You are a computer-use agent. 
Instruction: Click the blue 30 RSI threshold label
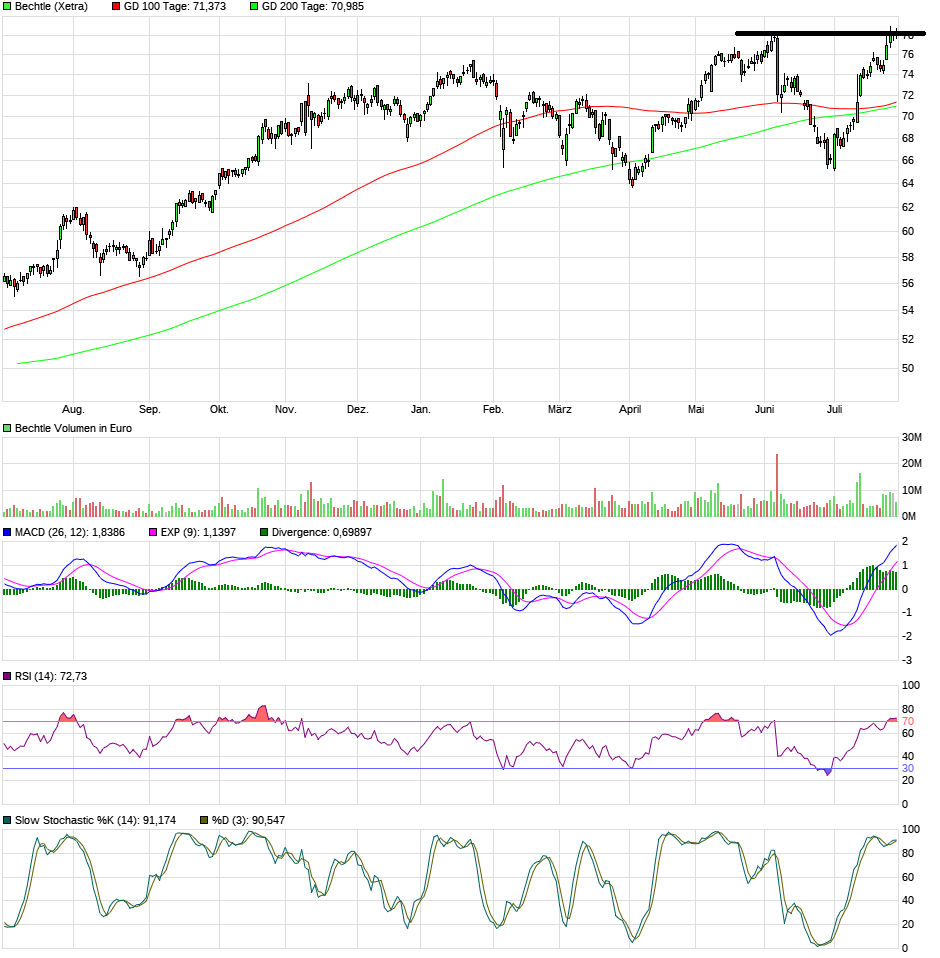[x=908, y=769]
